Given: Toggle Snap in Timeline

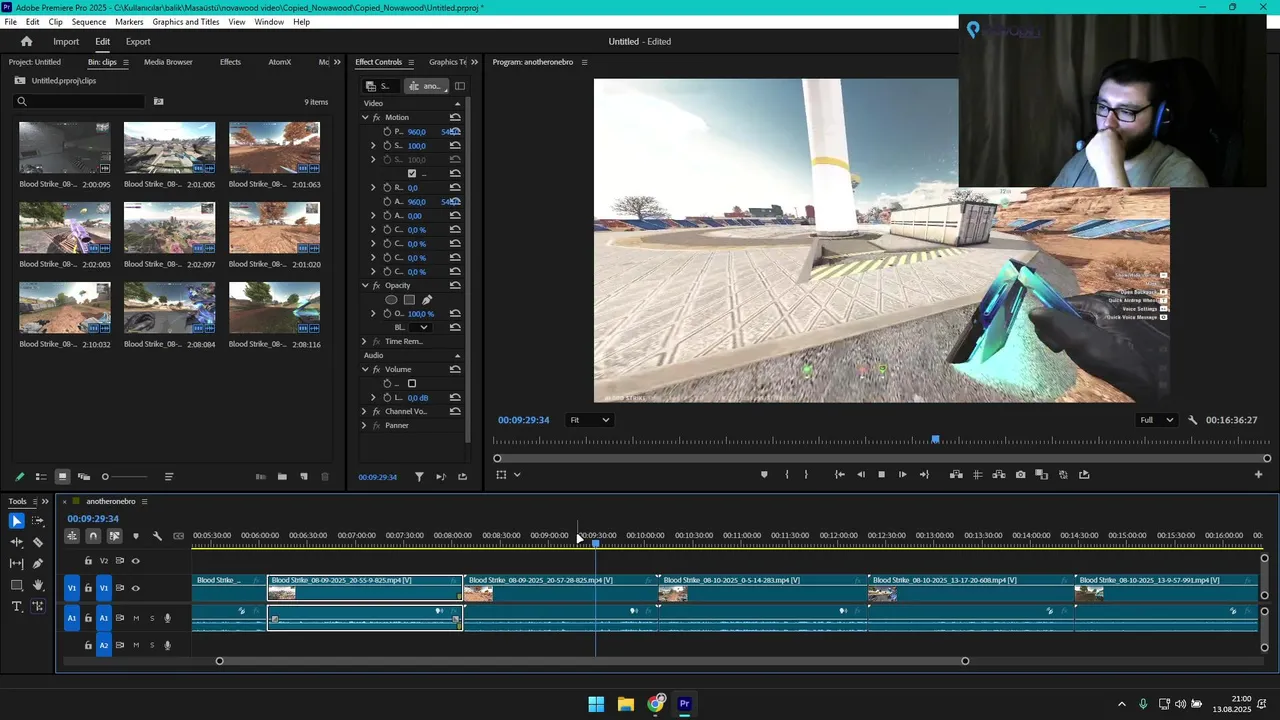Looking at the screenshot, I should [93, 536].
